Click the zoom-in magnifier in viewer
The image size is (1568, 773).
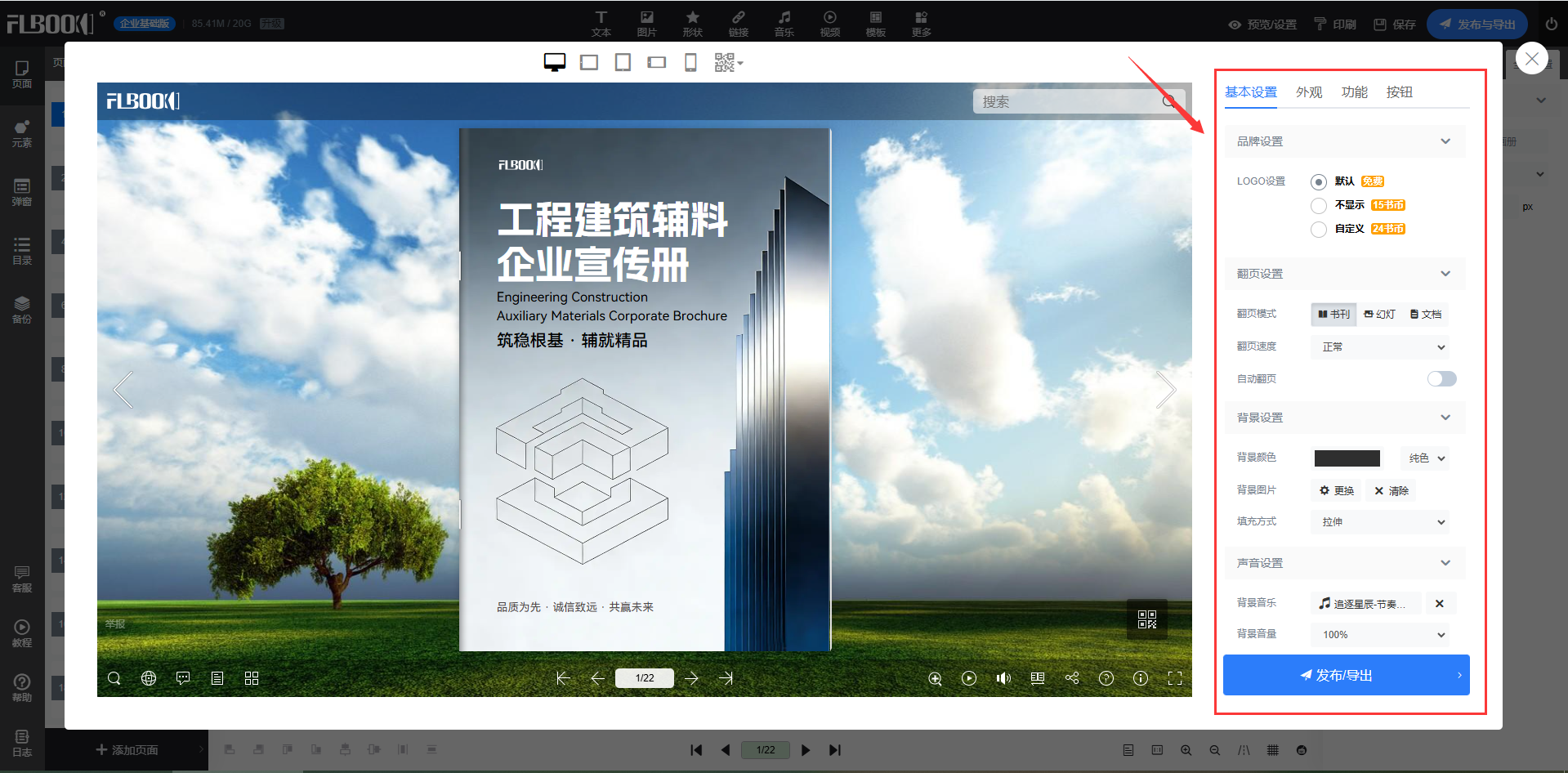tap(935, 678)
